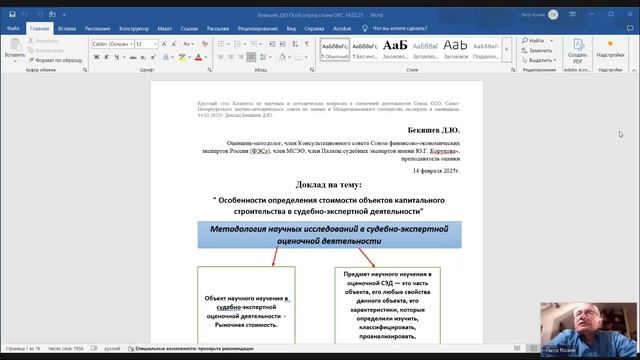Apply text effects icon

pyautogui.click(x=166, y=57)
